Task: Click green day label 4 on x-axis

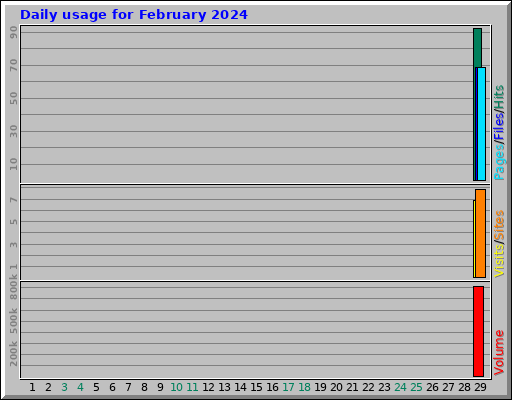Action: pos(80,387)
